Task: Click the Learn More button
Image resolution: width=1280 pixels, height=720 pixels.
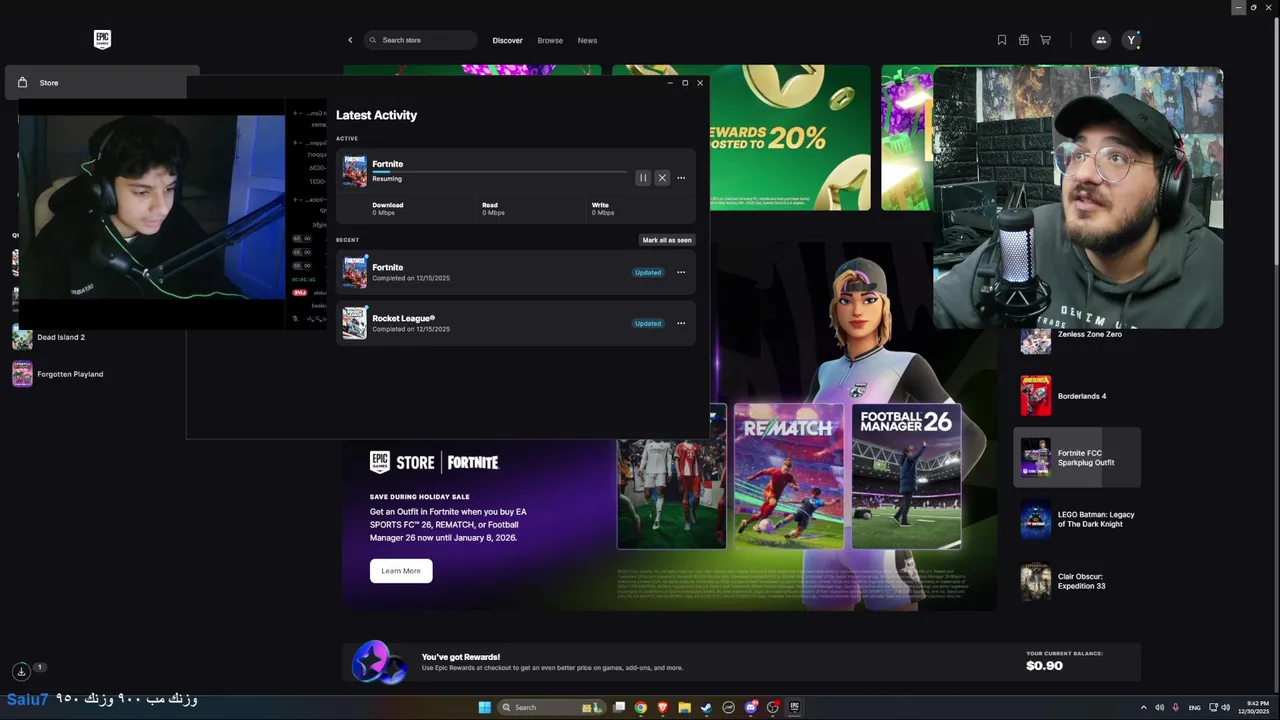Action: (401, 571)
